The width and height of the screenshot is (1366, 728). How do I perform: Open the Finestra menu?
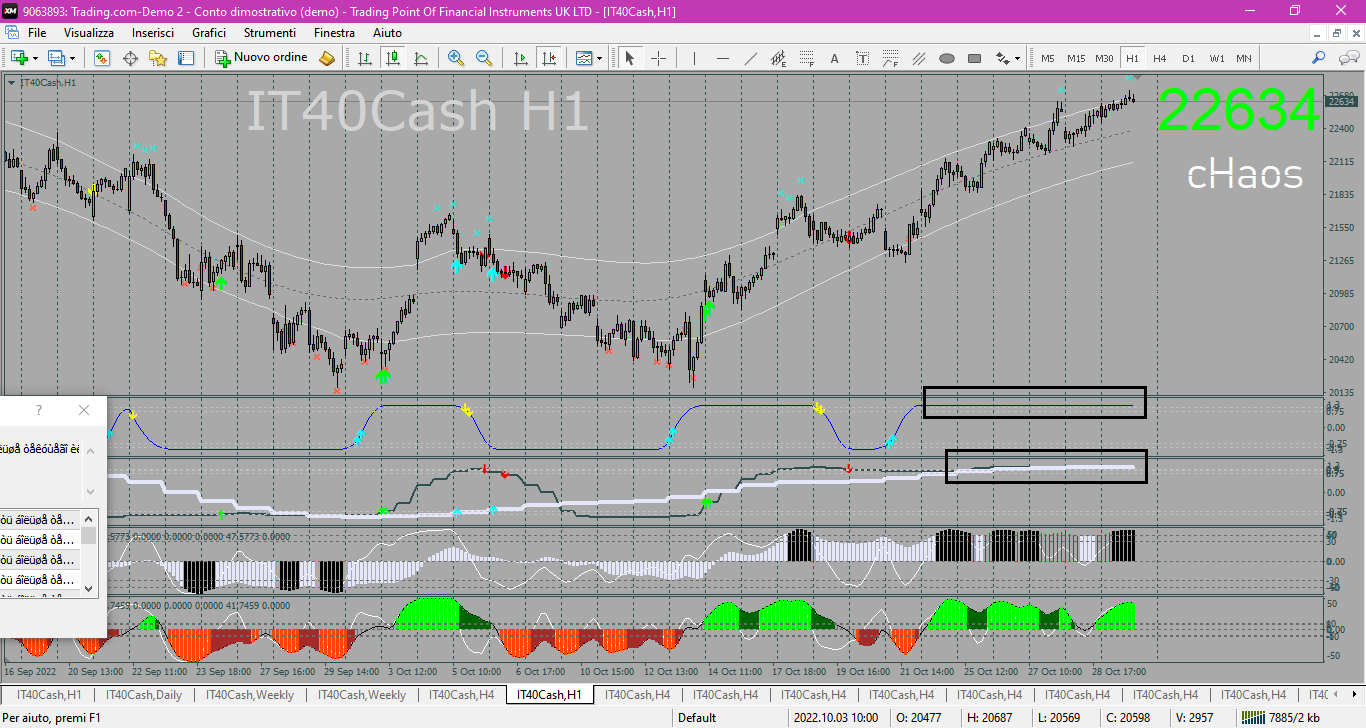[x=334, y=33]
